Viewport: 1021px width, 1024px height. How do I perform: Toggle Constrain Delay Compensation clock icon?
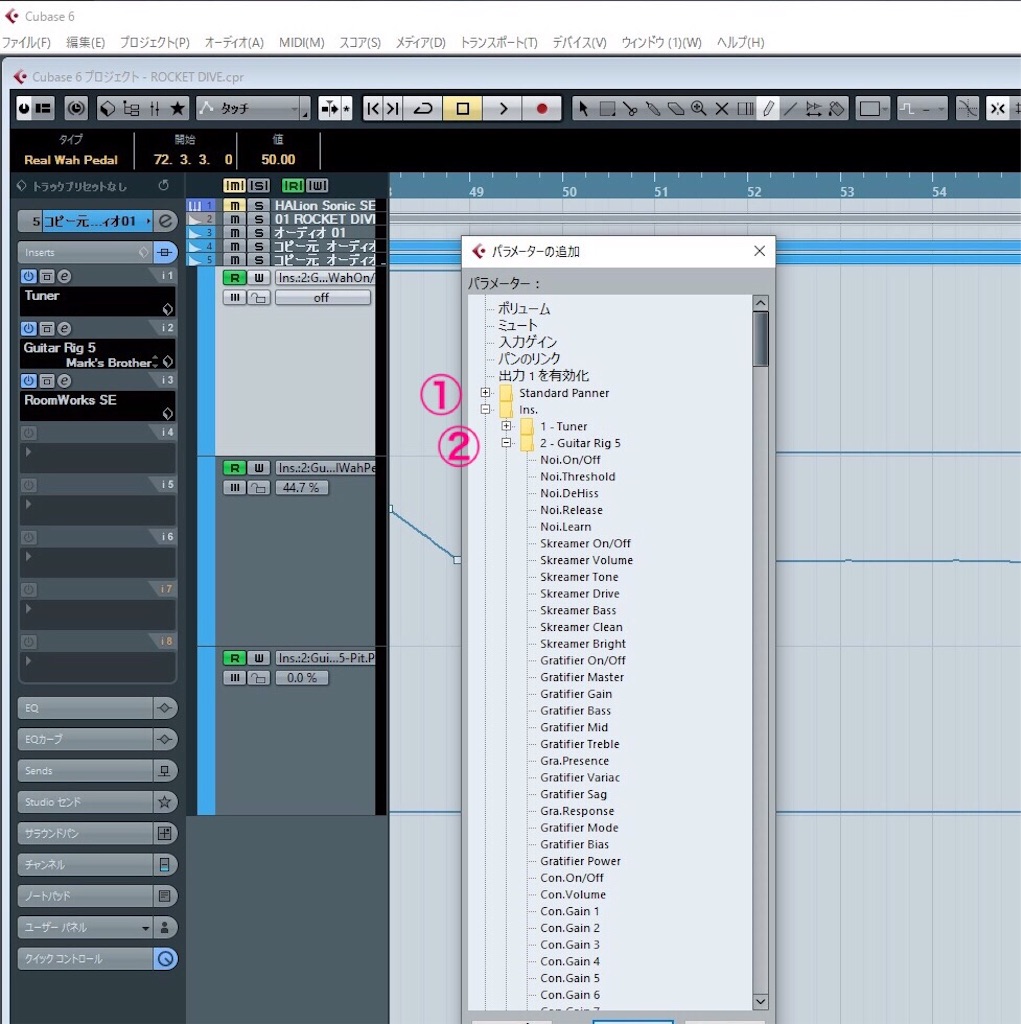tap(76, 108)
